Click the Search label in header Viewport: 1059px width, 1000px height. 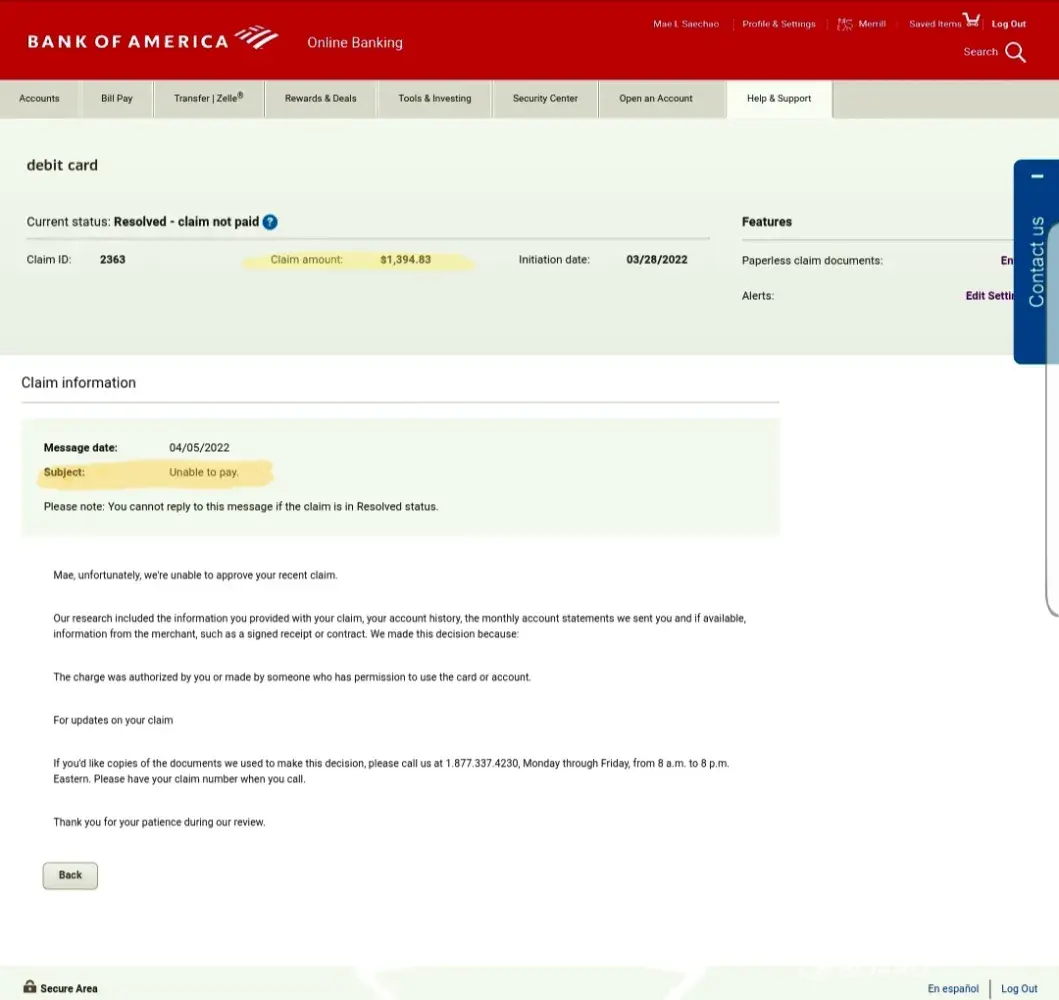tap(980, 52)
